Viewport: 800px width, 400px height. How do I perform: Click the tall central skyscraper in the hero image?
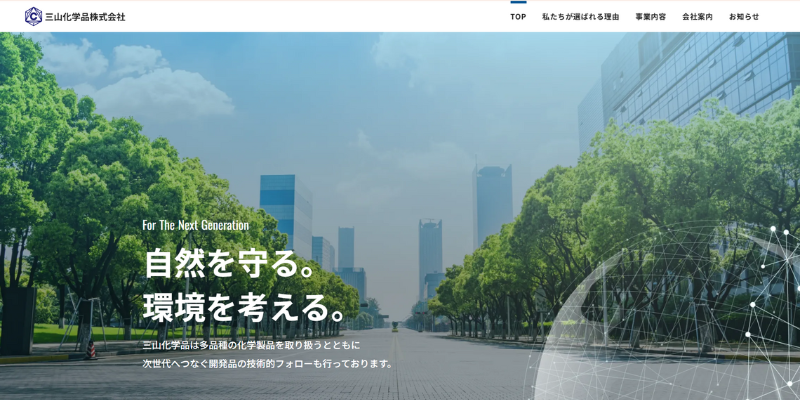click(x=492, y=205)
